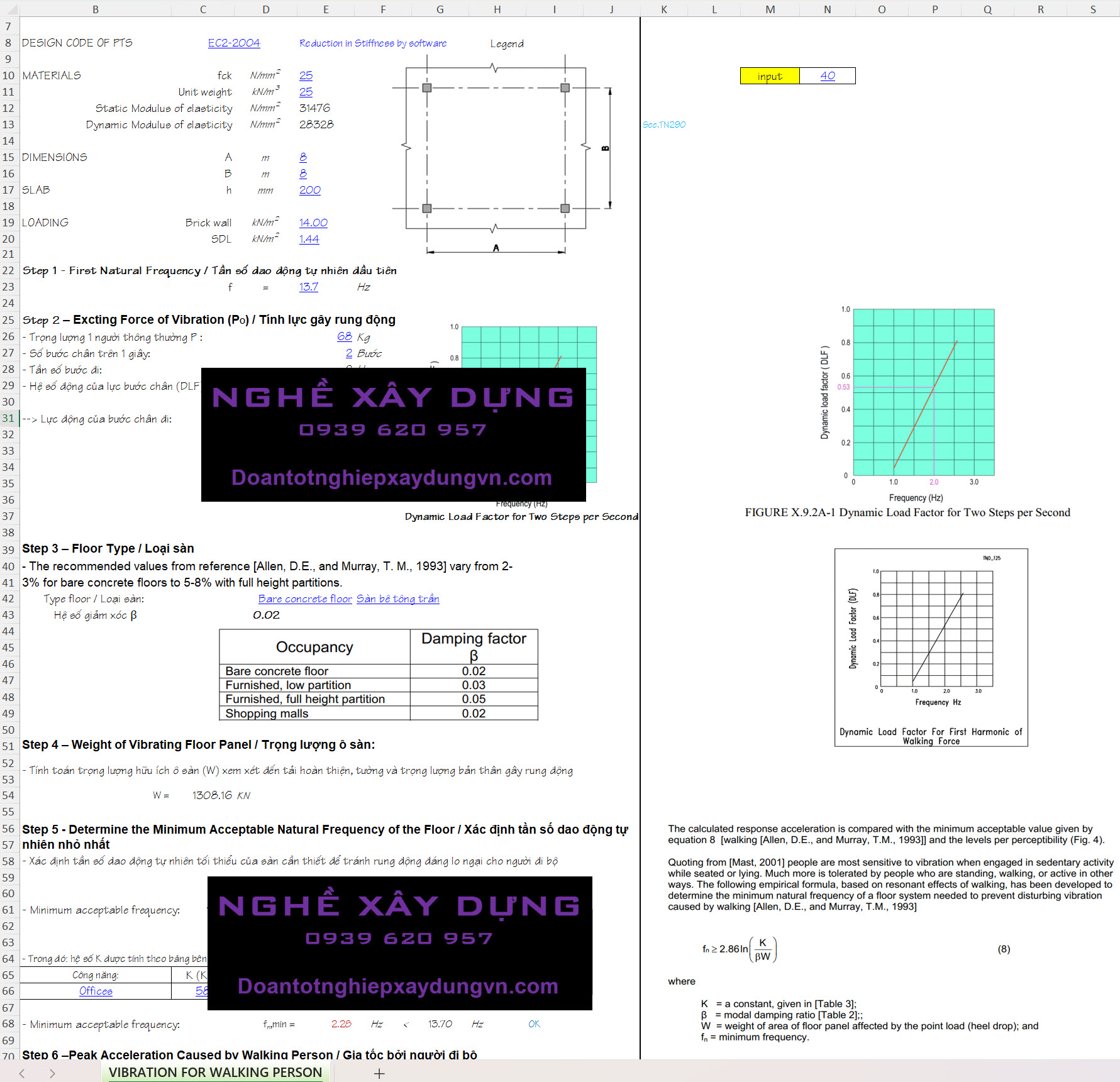Select row 31 header
The image size is (1120, 1082).
tap(8, 418)
